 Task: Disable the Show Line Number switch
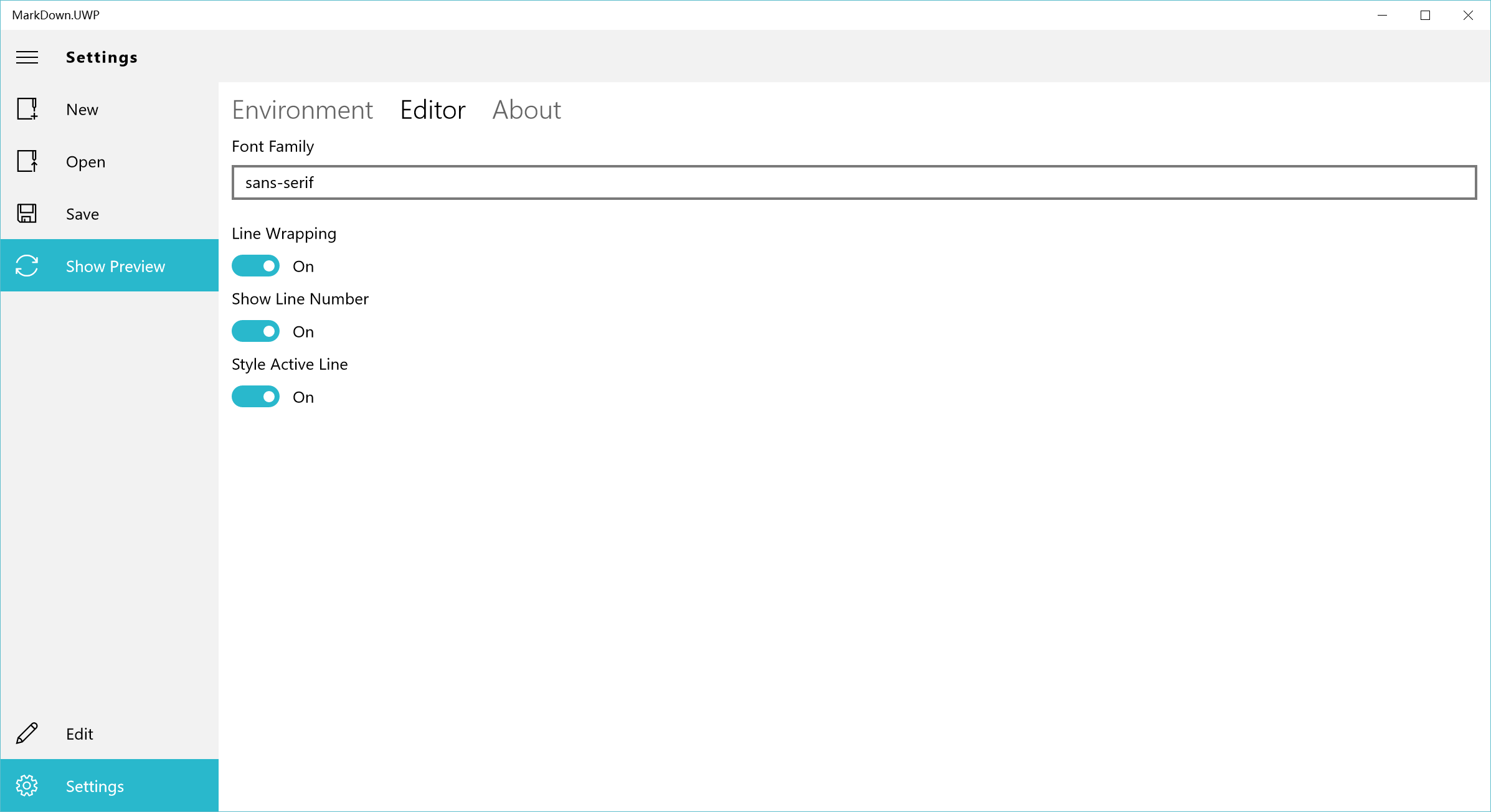[x=255, y=331]
